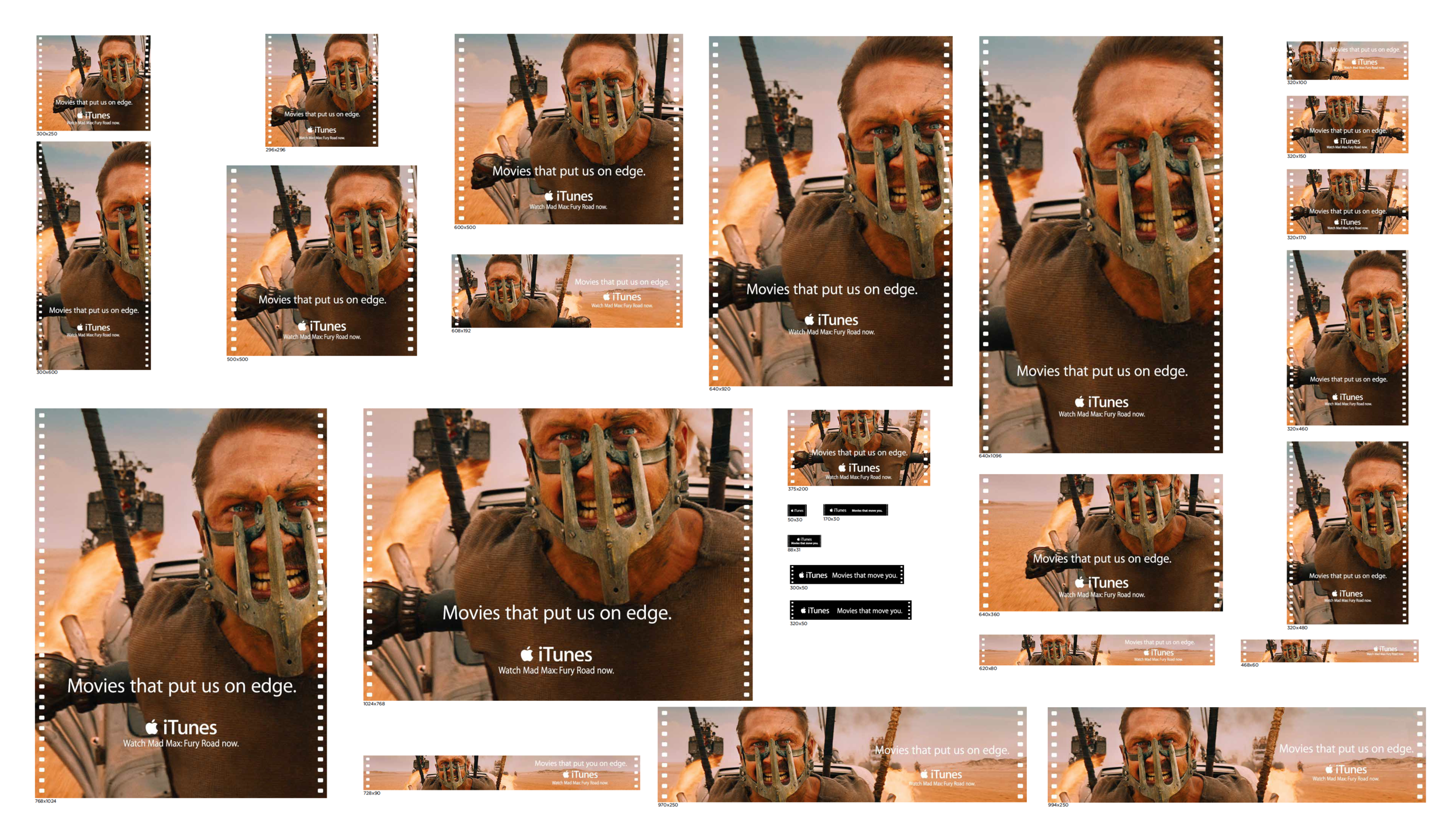This screenshot has height=819, width=1456.
Task: Click the iTunes logo in the 600x500 banner
Action: pos(568,196)
